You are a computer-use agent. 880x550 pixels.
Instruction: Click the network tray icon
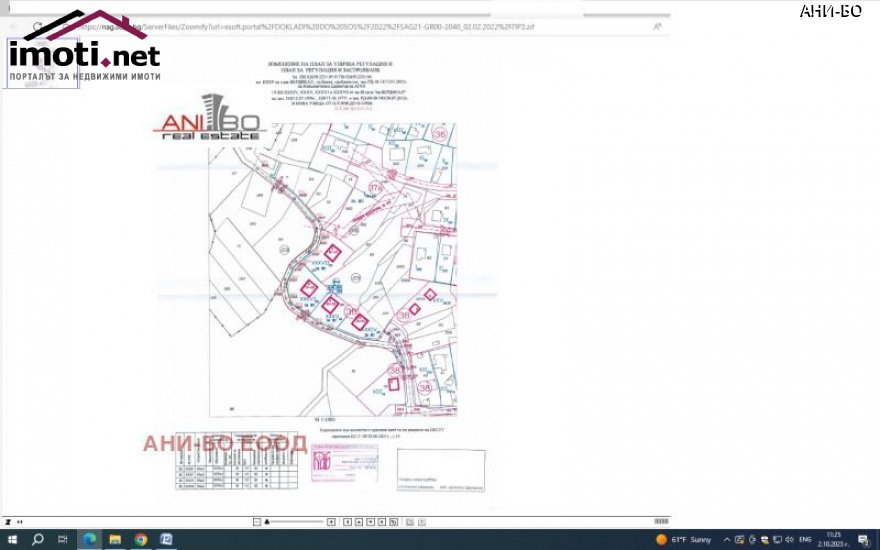777,540
